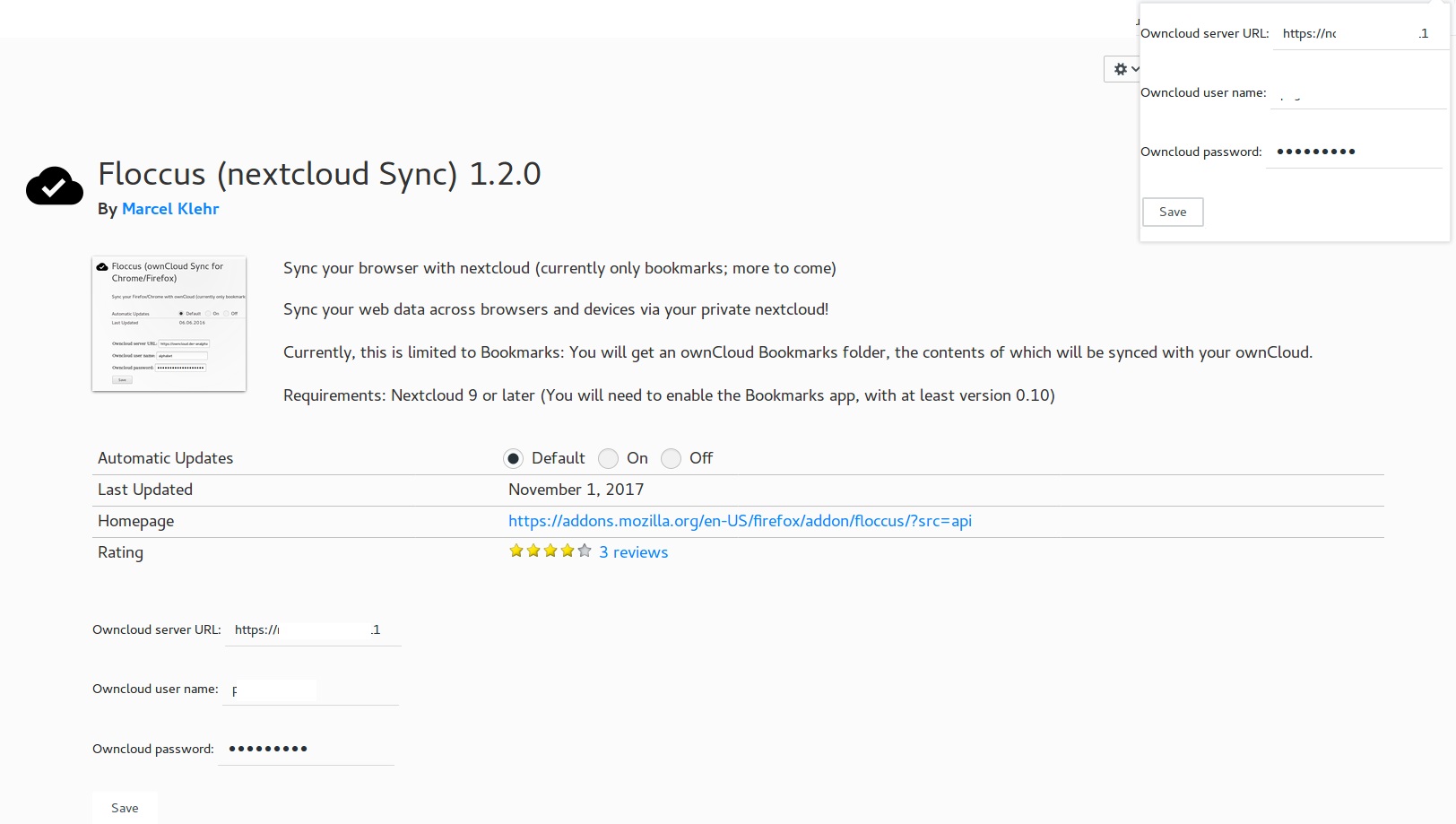Click the Rating row label

120,552
